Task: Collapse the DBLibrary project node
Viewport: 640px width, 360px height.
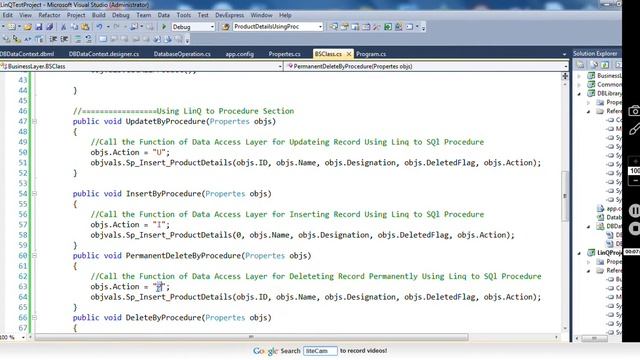Action: 579,93
